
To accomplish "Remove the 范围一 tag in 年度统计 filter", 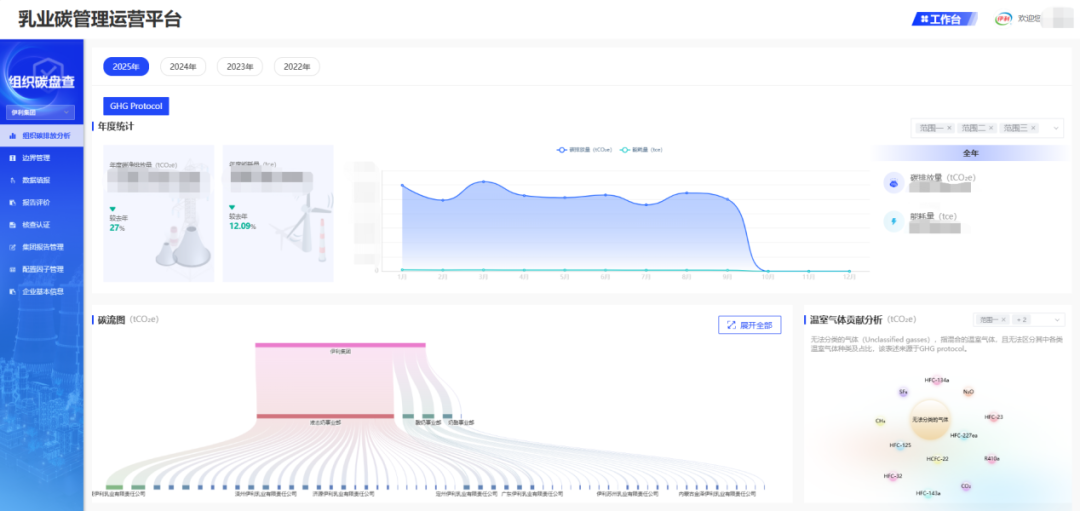I will (x=949, y=128).
